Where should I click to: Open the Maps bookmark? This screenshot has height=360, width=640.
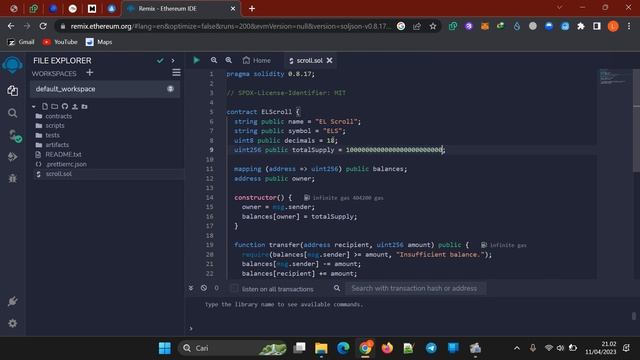[x=99, y=42]
